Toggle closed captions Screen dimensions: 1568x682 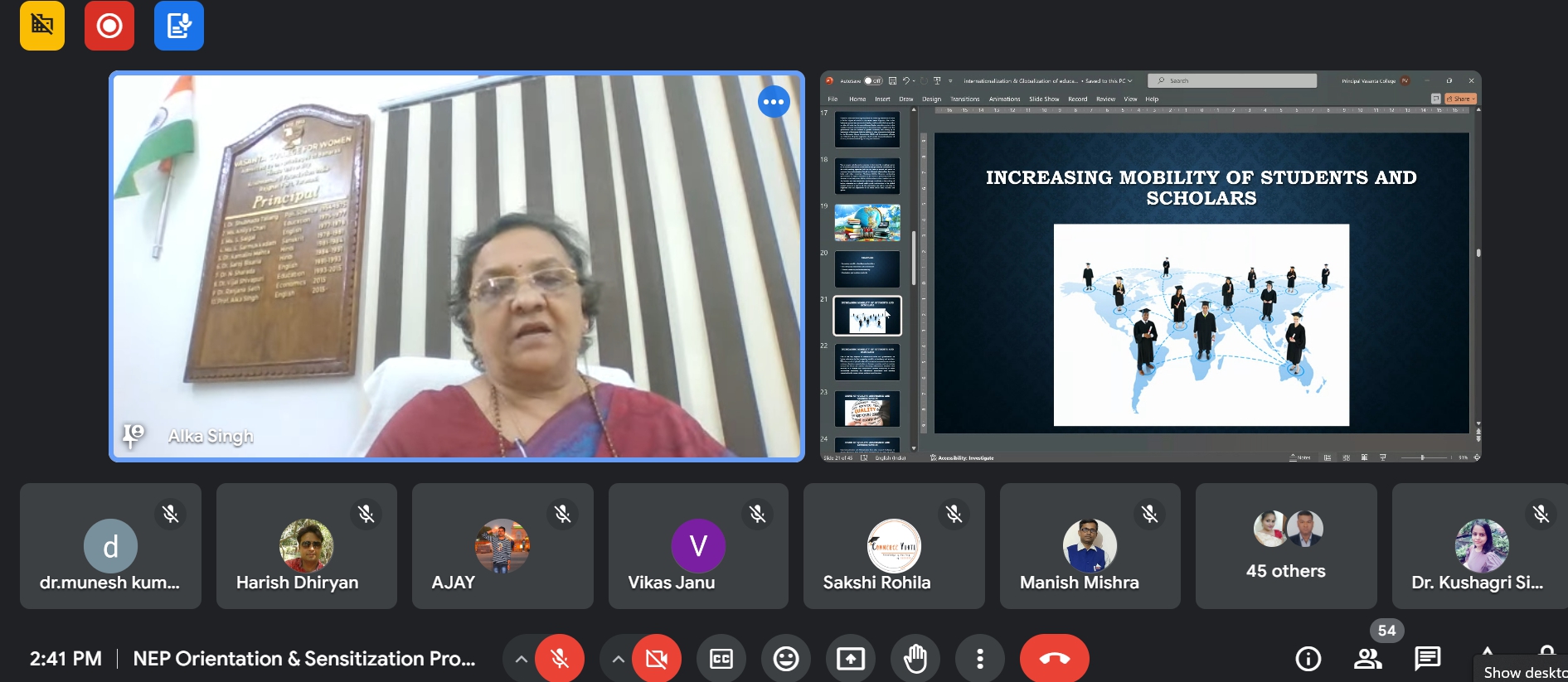(x=721, y=659)
